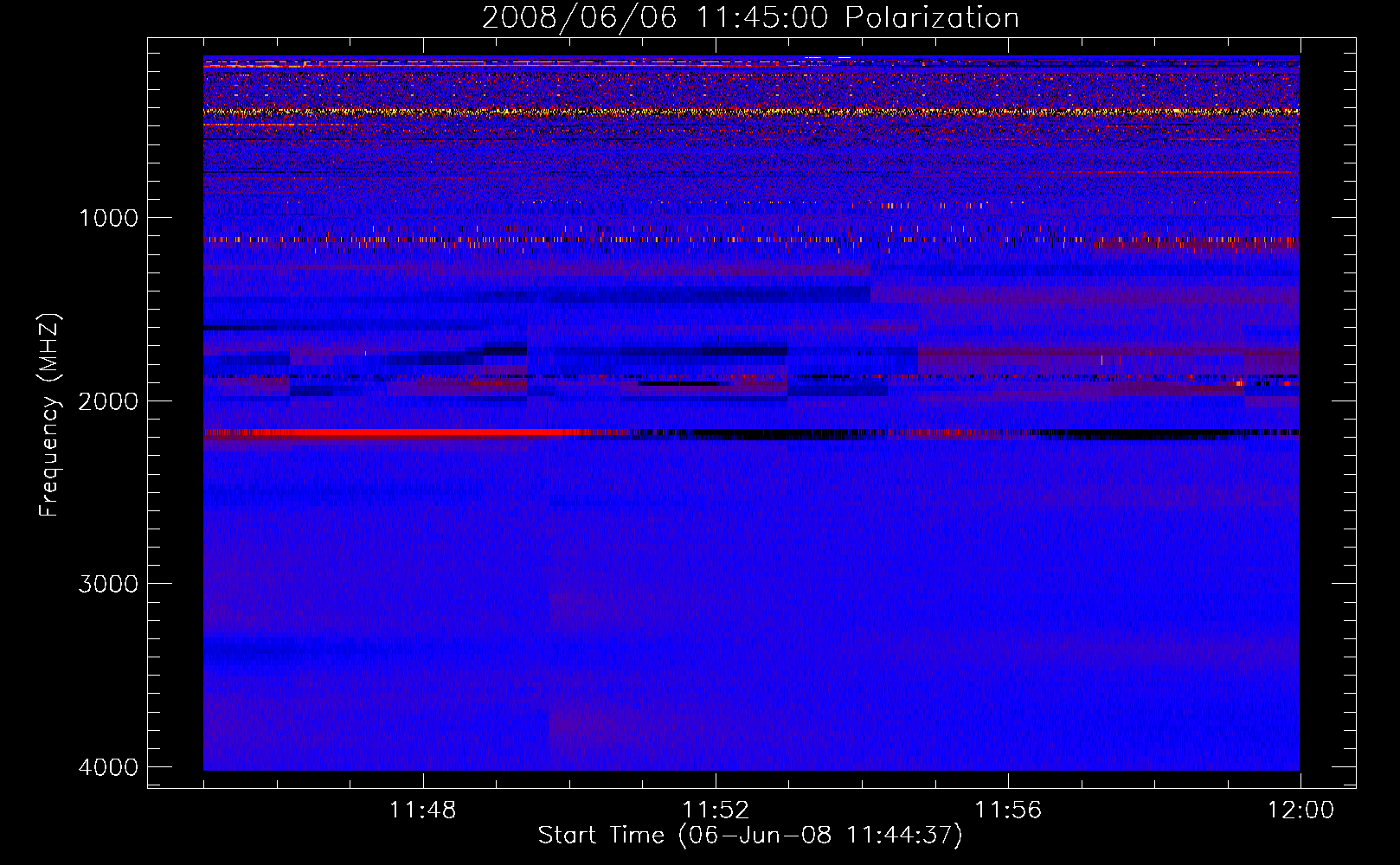Click the 12:00 time axis label
The image size is (1400, 865).
tap(1300, 811)
